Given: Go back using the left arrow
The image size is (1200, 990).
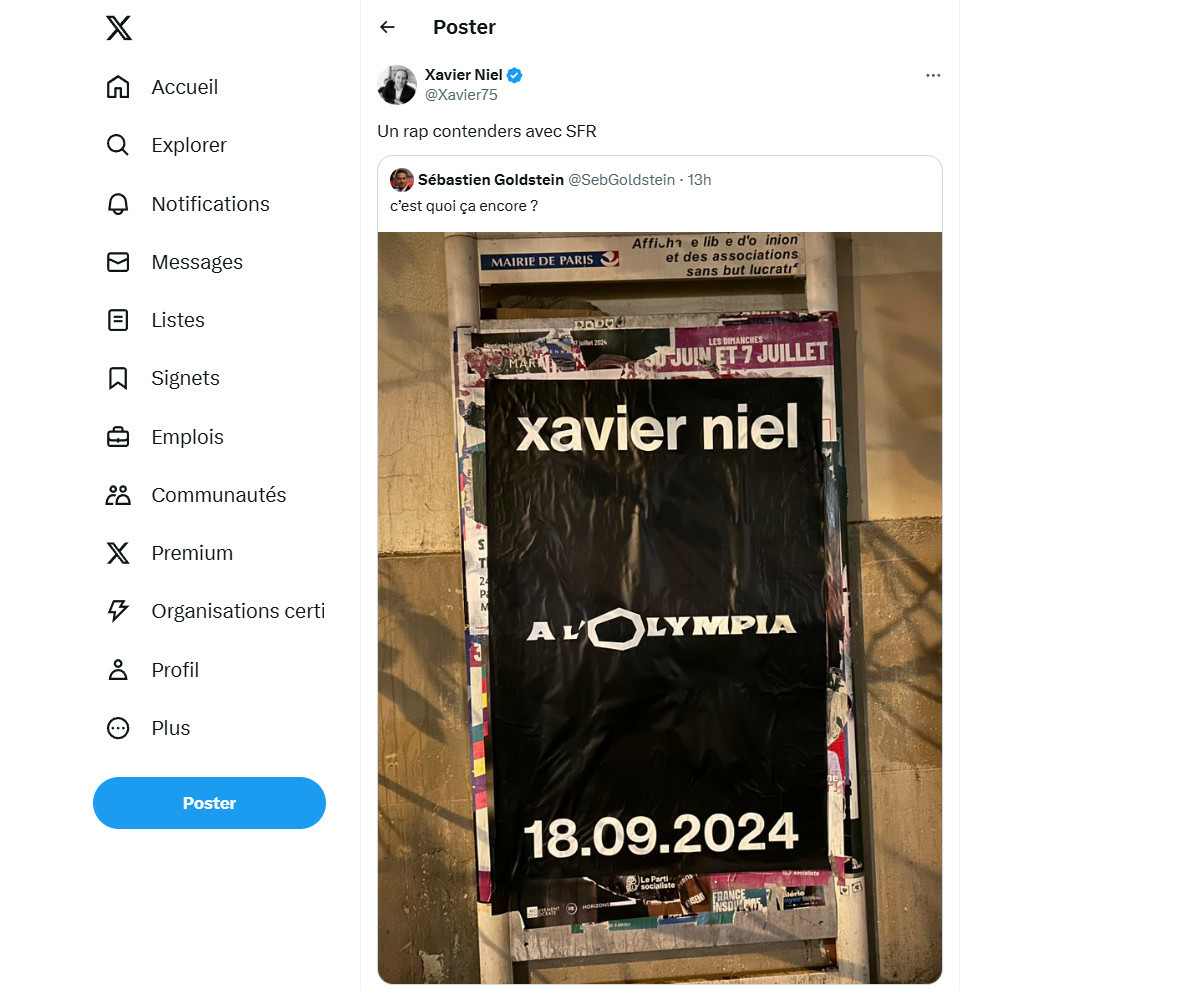Looking at the screenshot, I should click(388, 27).
